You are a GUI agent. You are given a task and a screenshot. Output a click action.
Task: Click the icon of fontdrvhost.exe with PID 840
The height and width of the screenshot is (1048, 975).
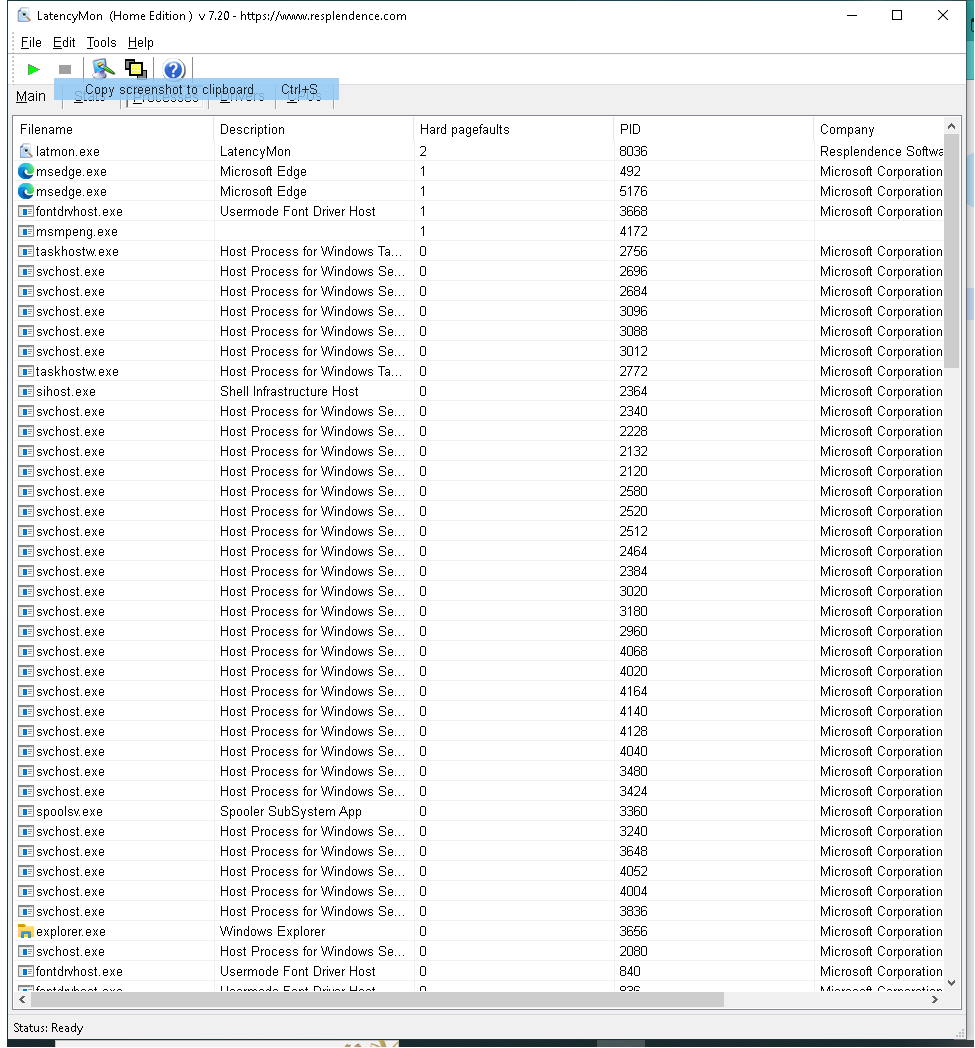pos(26,971)
